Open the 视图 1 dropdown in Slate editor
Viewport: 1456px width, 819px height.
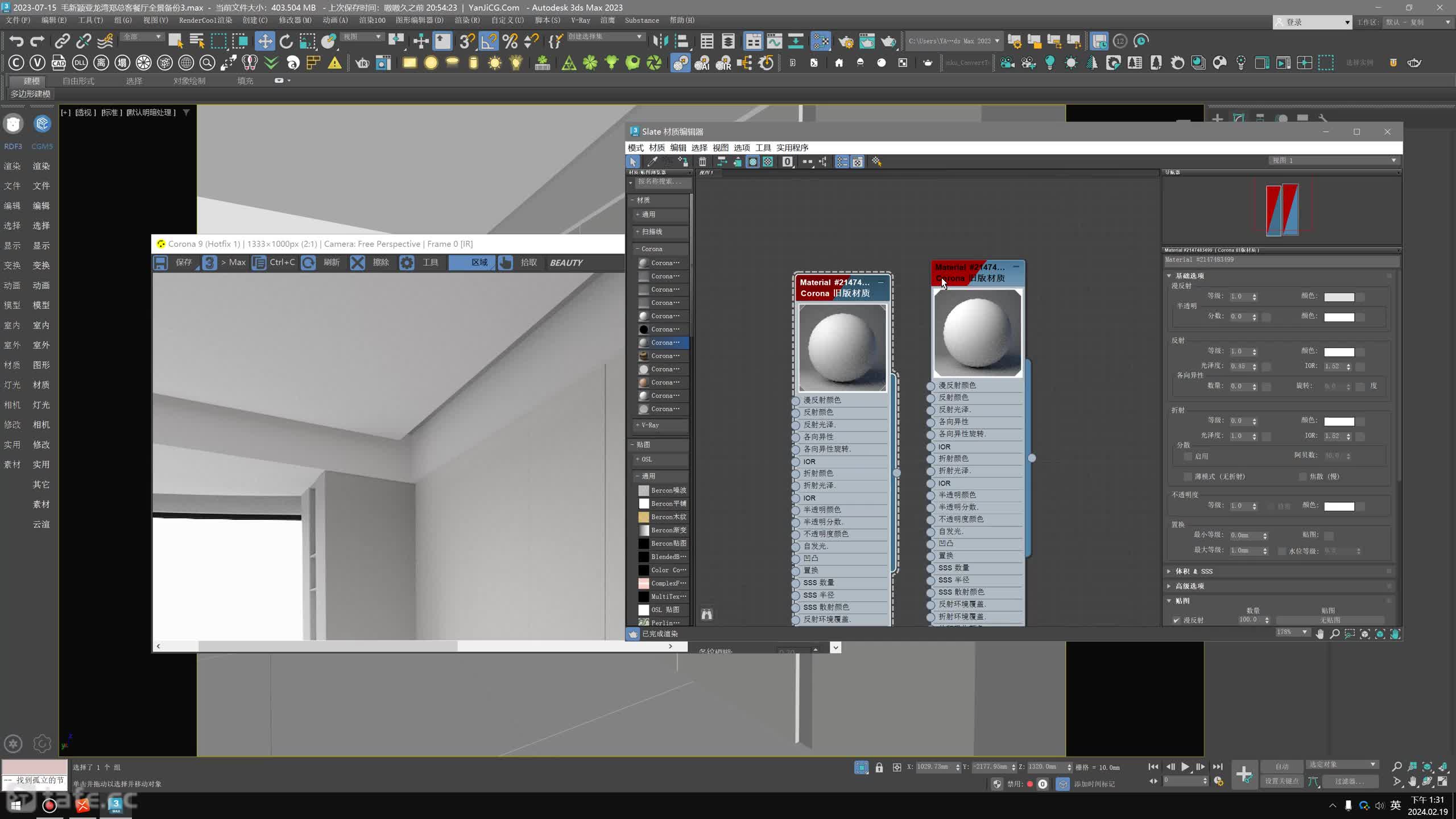point(1333,160)
